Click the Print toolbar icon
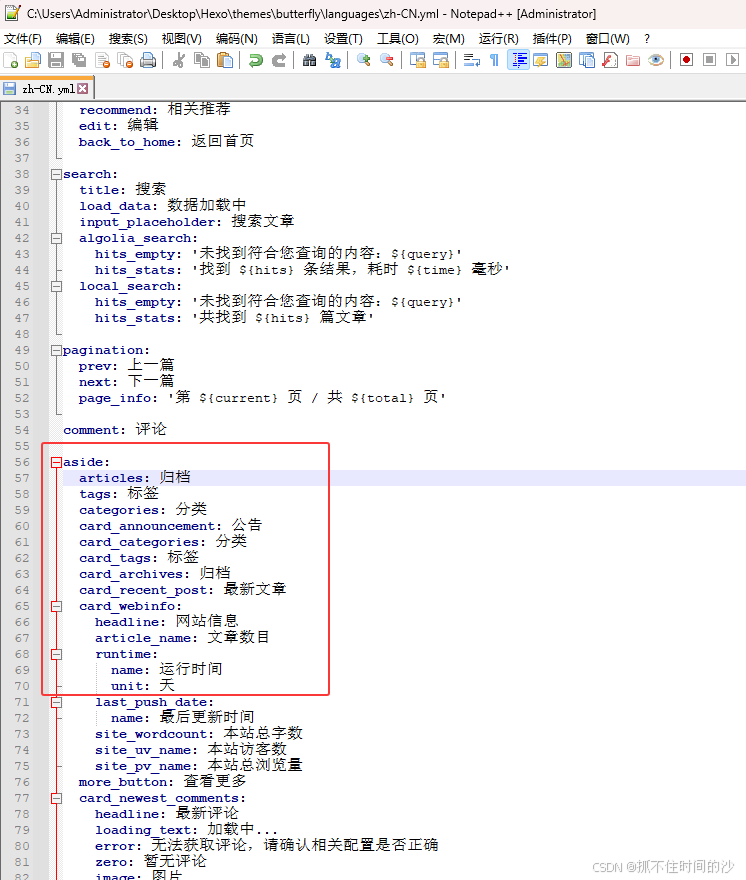The image size is (746, 880). [148, 60]
